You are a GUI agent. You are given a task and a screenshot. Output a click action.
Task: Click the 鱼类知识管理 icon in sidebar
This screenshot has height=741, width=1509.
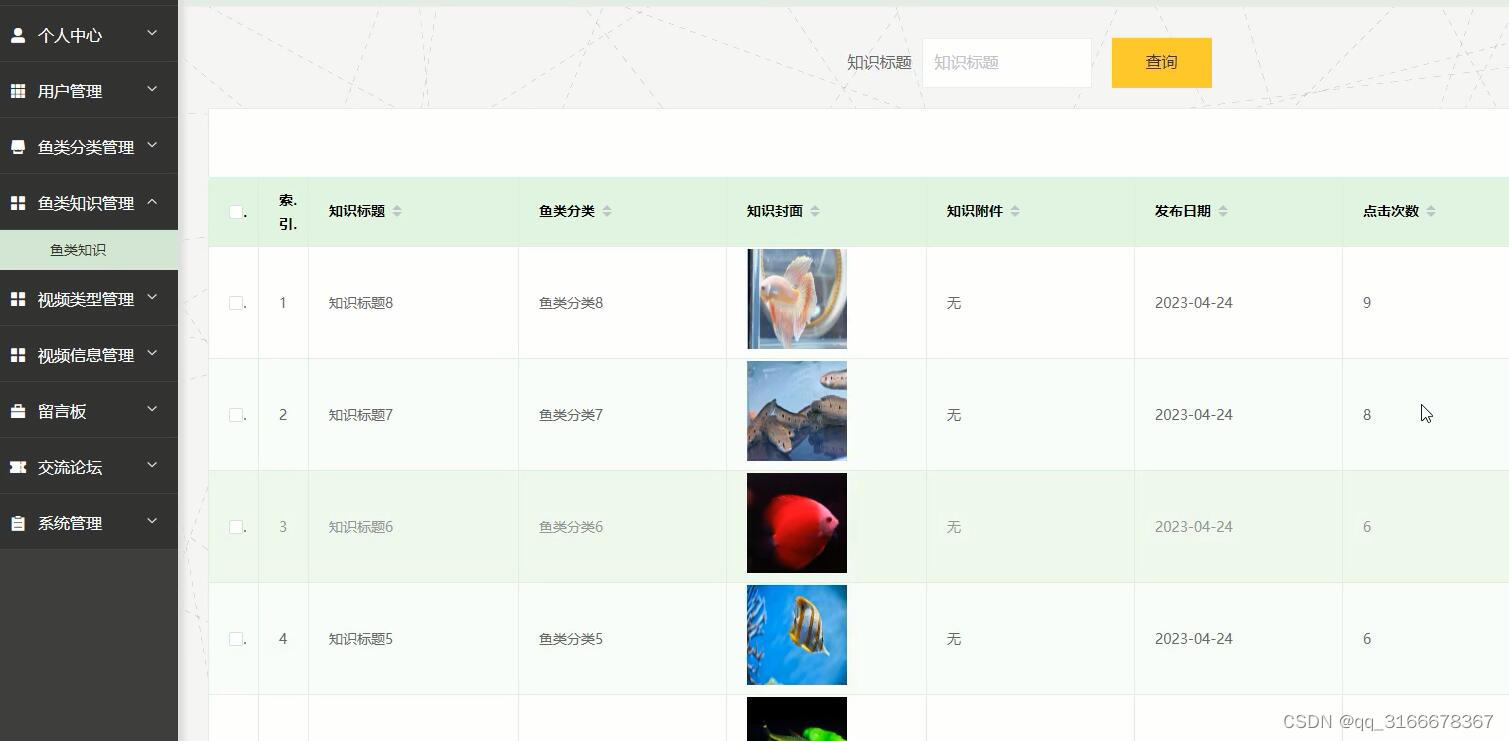(16, 202)
